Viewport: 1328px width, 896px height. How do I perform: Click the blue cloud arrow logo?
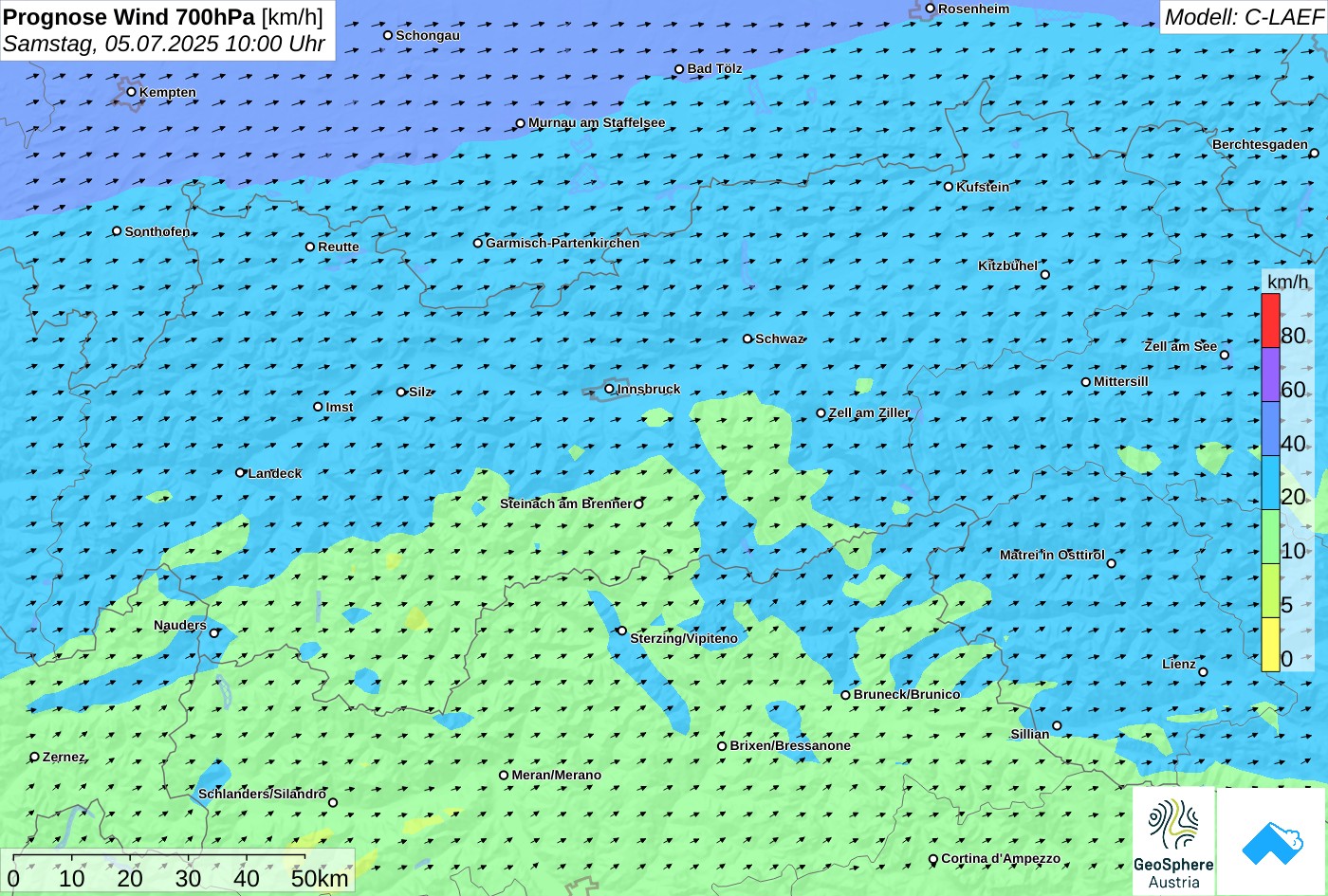coord(1271,841)
